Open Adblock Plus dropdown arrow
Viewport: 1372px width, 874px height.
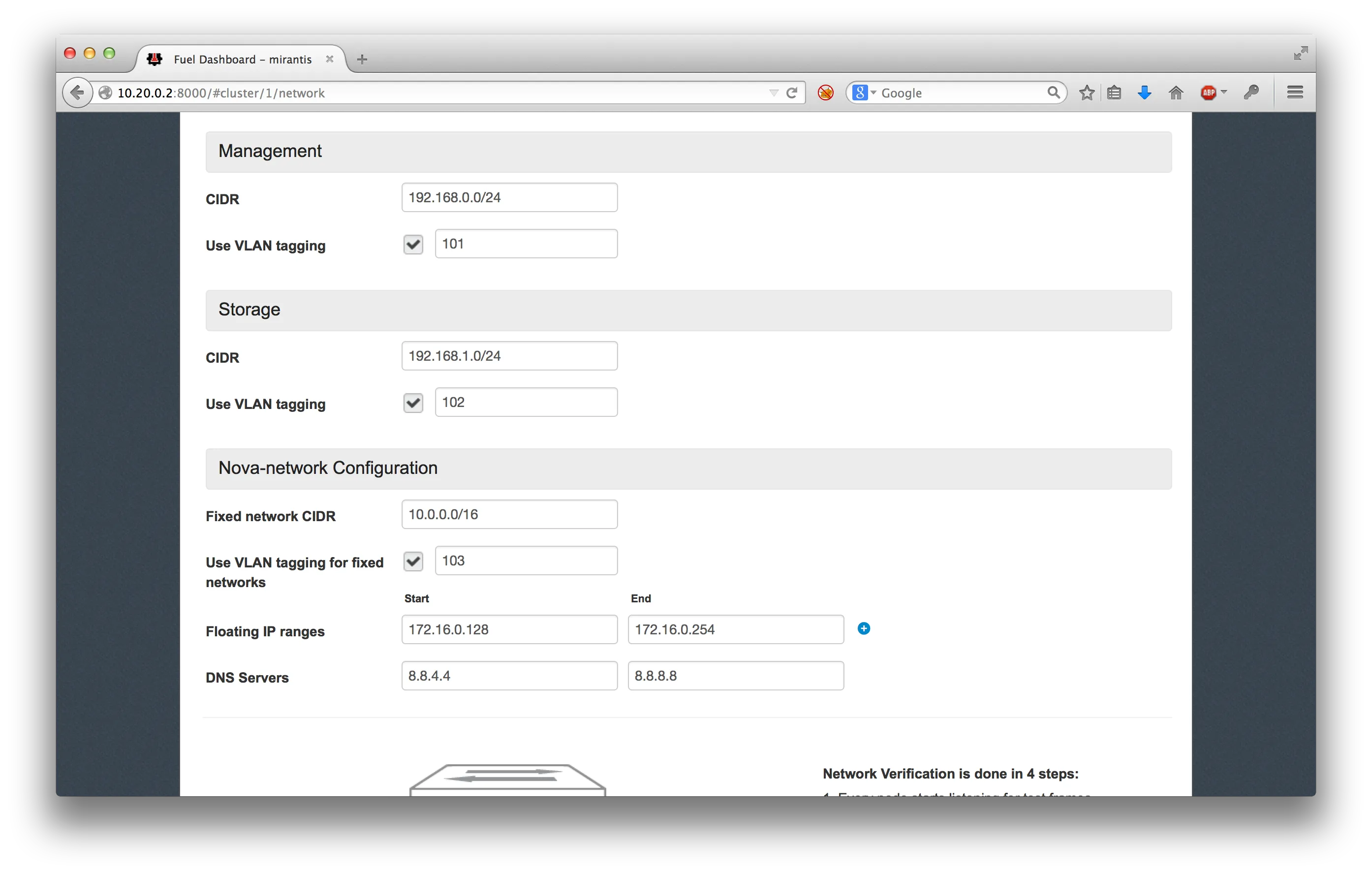(1223, 92)
